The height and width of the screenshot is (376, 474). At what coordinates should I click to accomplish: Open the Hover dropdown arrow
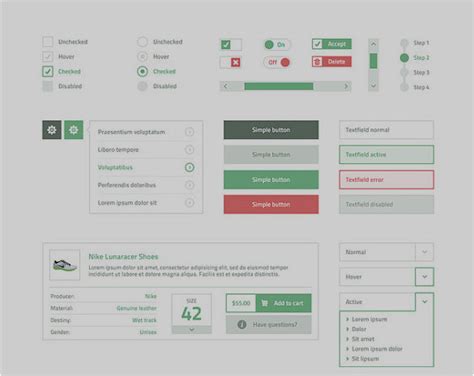pos(424,277)
